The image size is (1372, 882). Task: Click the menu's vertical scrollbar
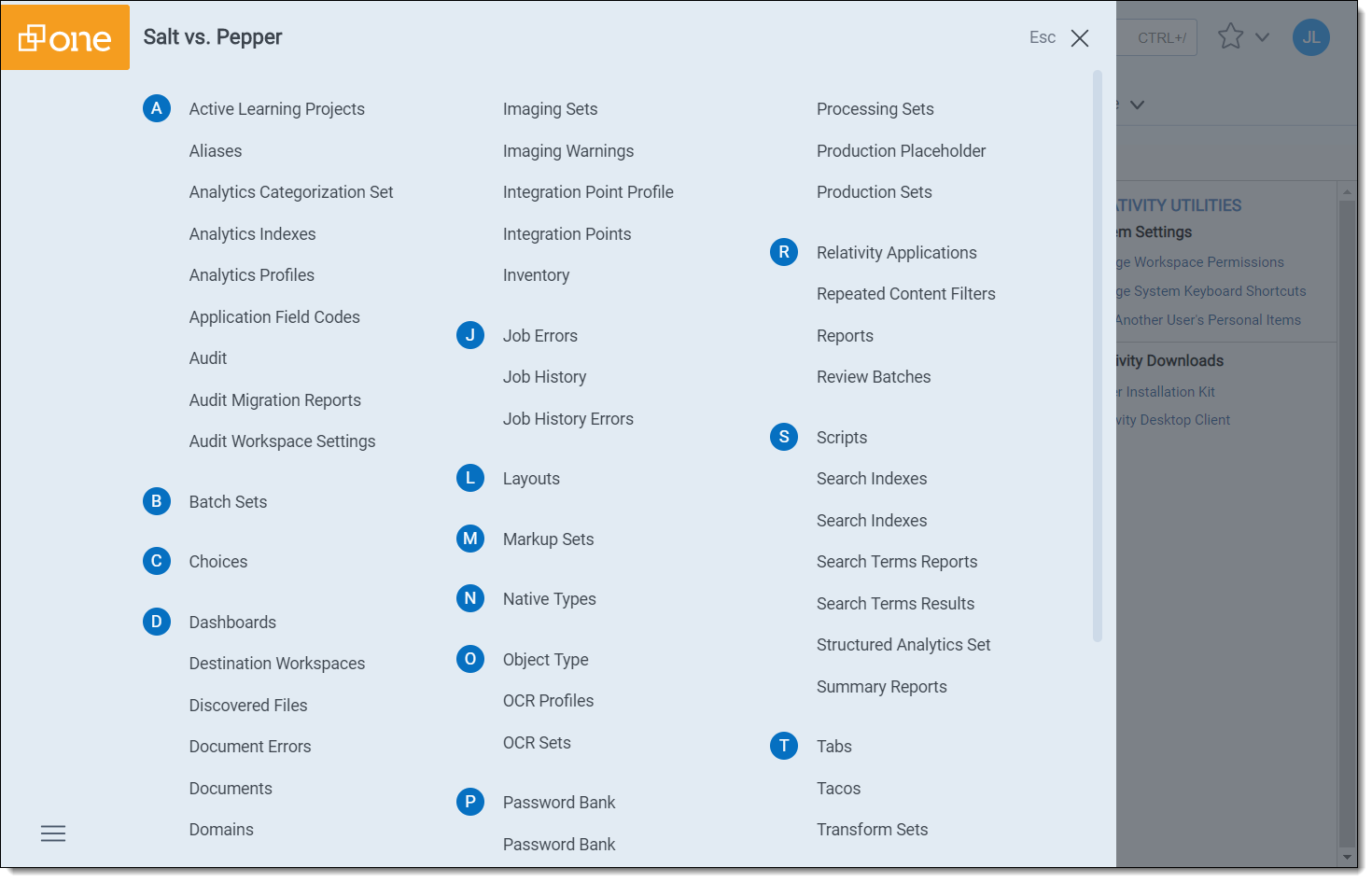[1098, 355]
